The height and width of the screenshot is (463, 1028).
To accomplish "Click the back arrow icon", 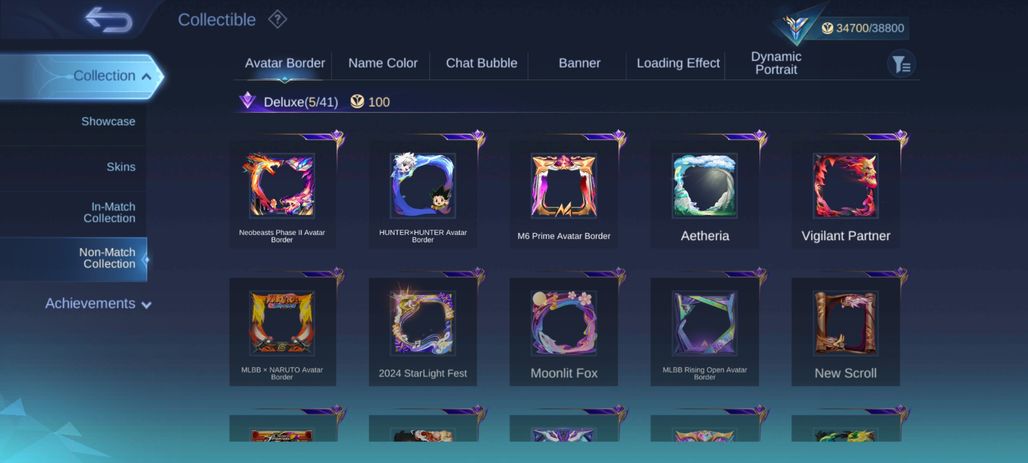I will pyautogui.click(x=109, y=19).
